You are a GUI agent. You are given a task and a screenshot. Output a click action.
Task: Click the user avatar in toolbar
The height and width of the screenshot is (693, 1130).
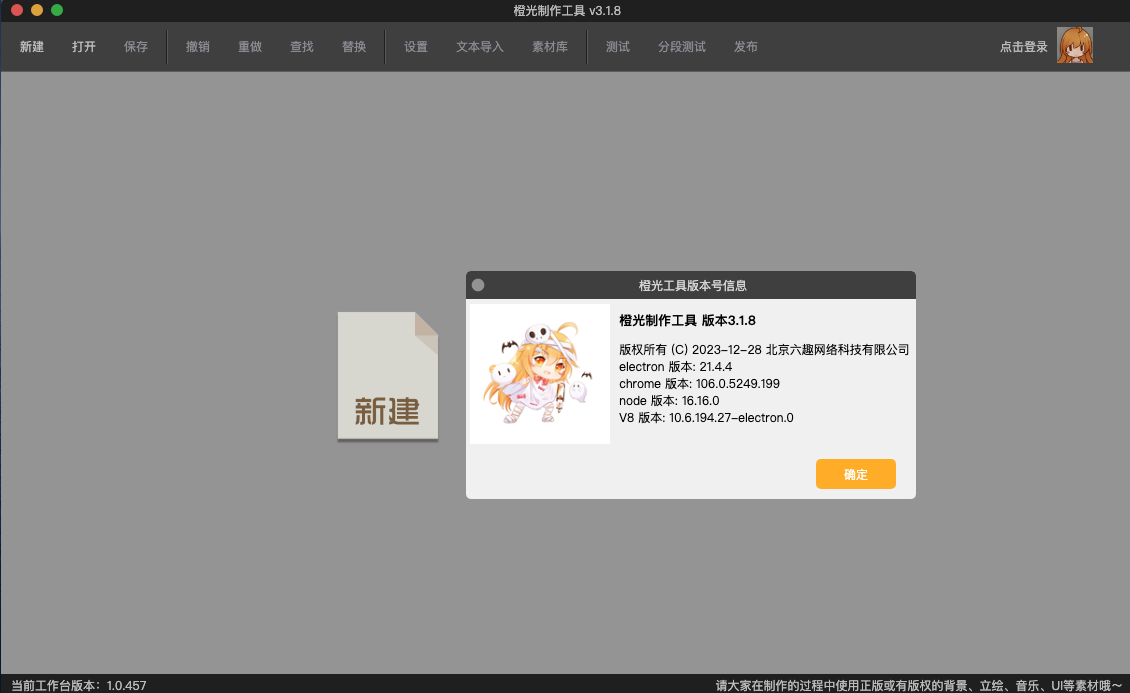(x=1074, y=46)
